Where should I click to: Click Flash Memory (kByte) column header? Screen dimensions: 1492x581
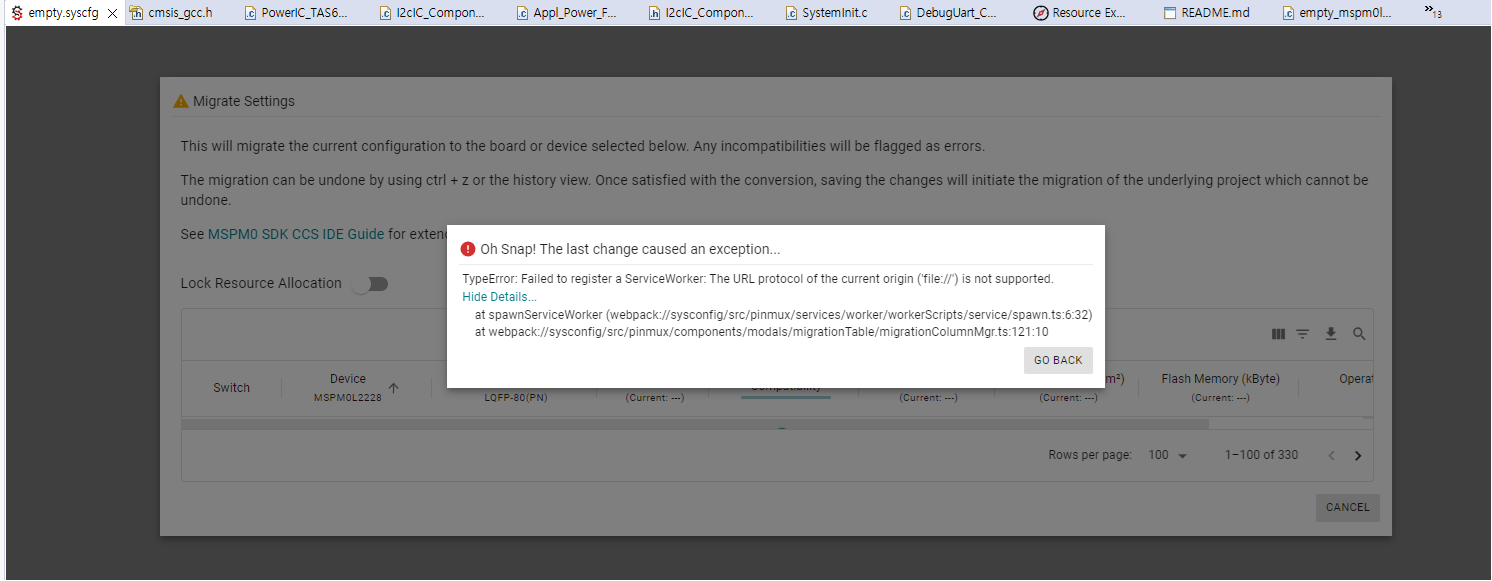point(1220,379)
